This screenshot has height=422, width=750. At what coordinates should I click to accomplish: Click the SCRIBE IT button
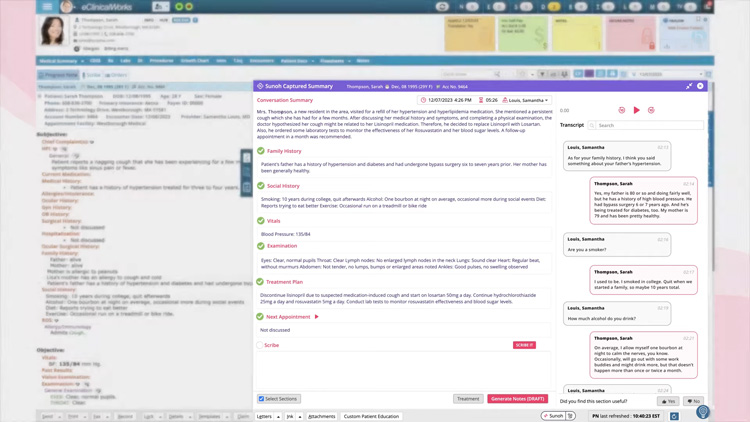pos(524,345)
